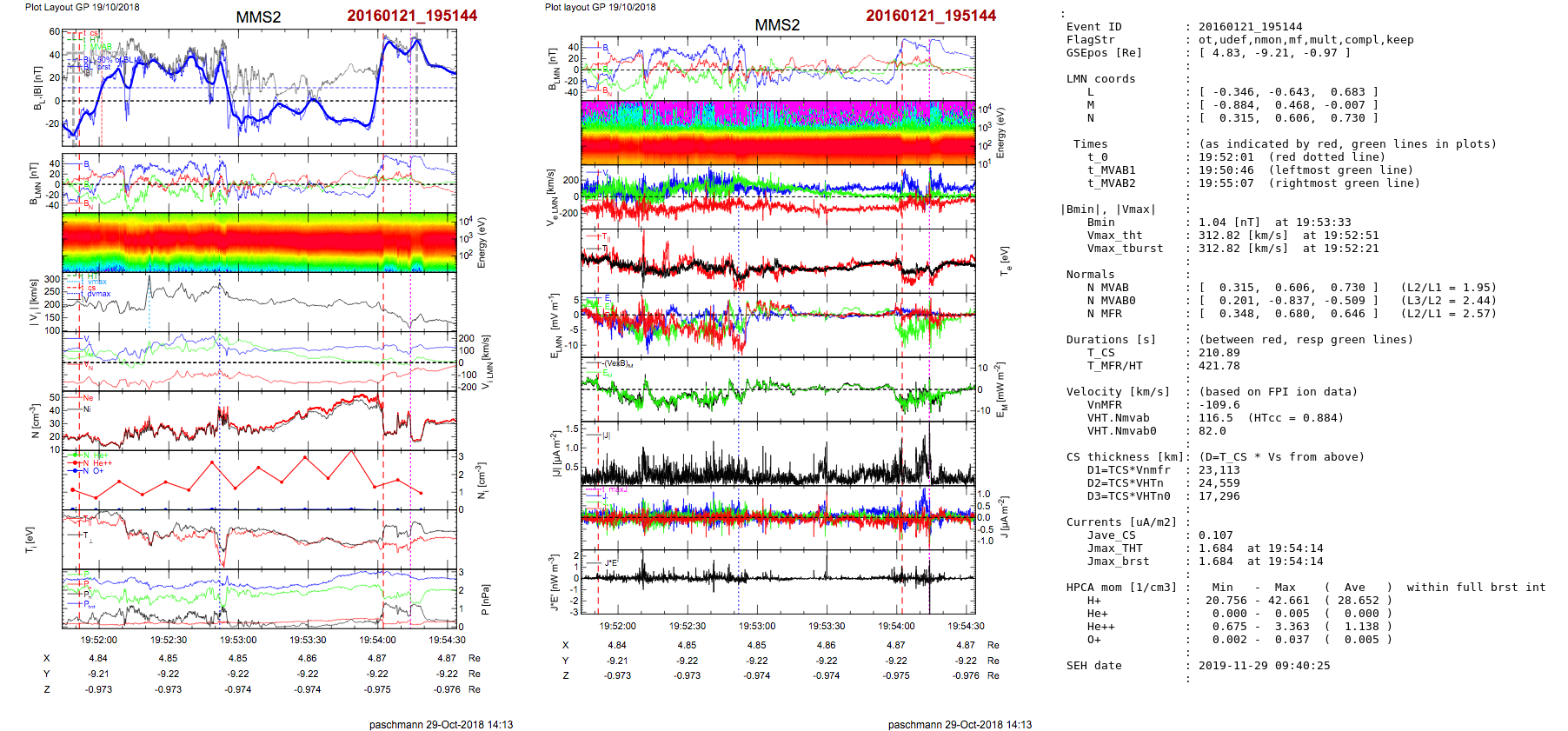Select the Bmin value 1.04 nT
1568x731 pixels.
coord(1230,223)
